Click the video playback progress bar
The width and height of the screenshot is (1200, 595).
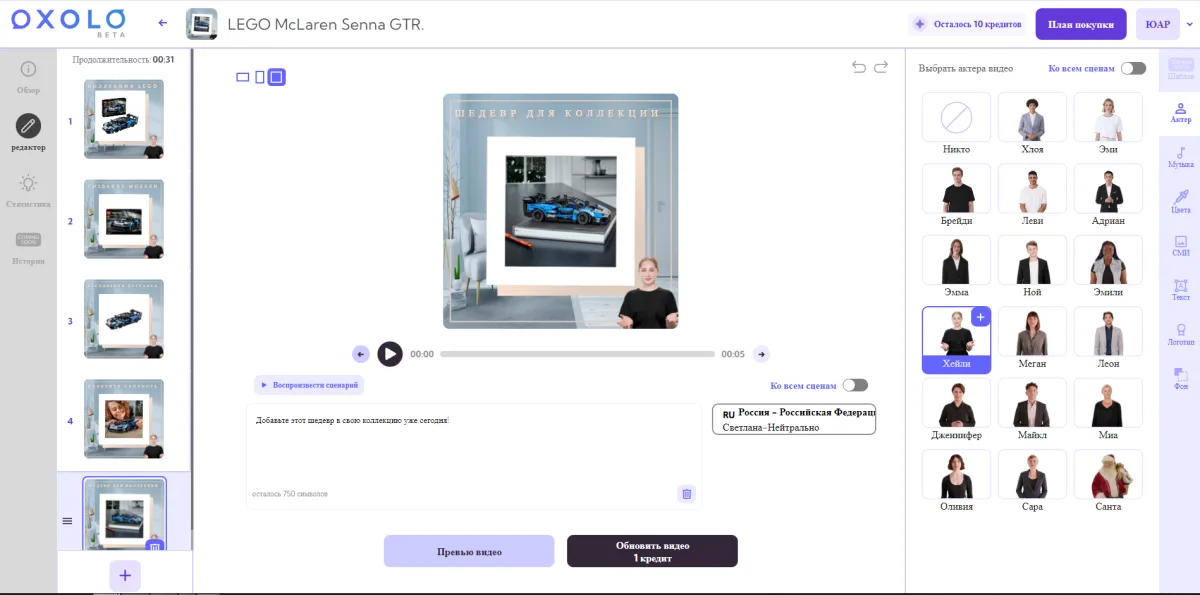pos(577,354)
